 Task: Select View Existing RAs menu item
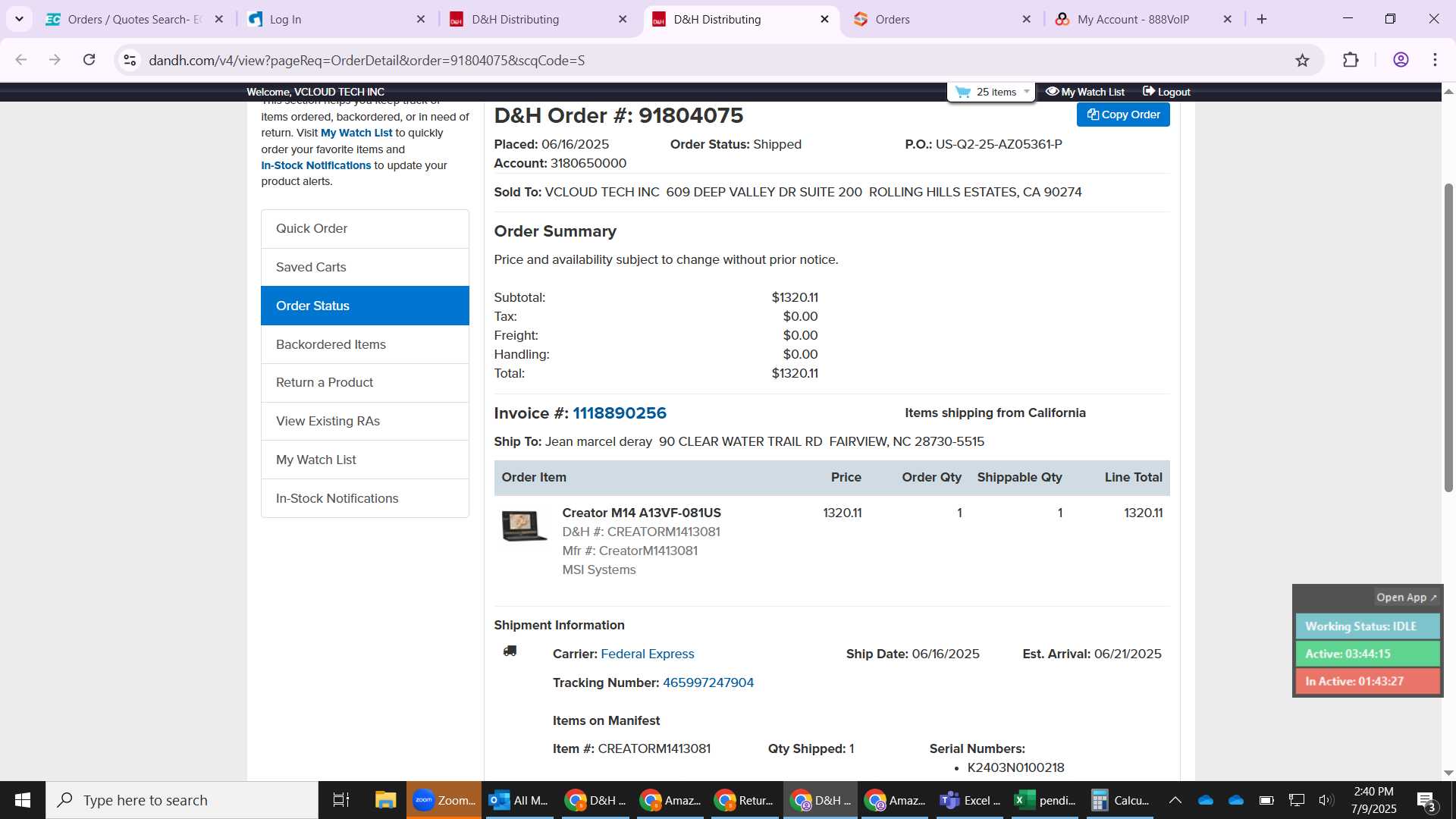[365, 421]
